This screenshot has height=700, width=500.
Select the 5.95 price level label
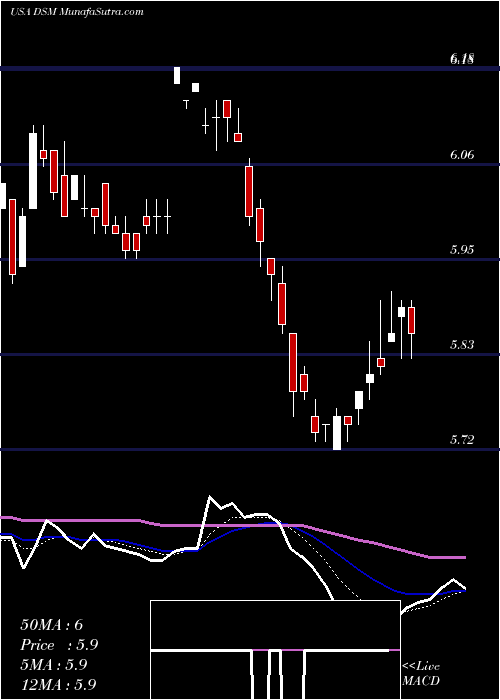point(461,250)
